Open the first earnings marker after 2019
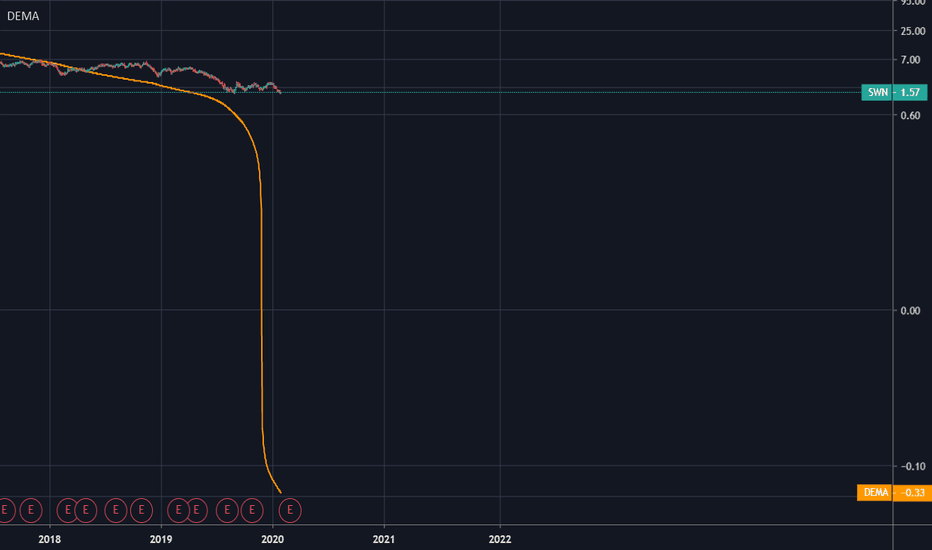This screenshot has height=550, width=932. click(x=178, y=510)
